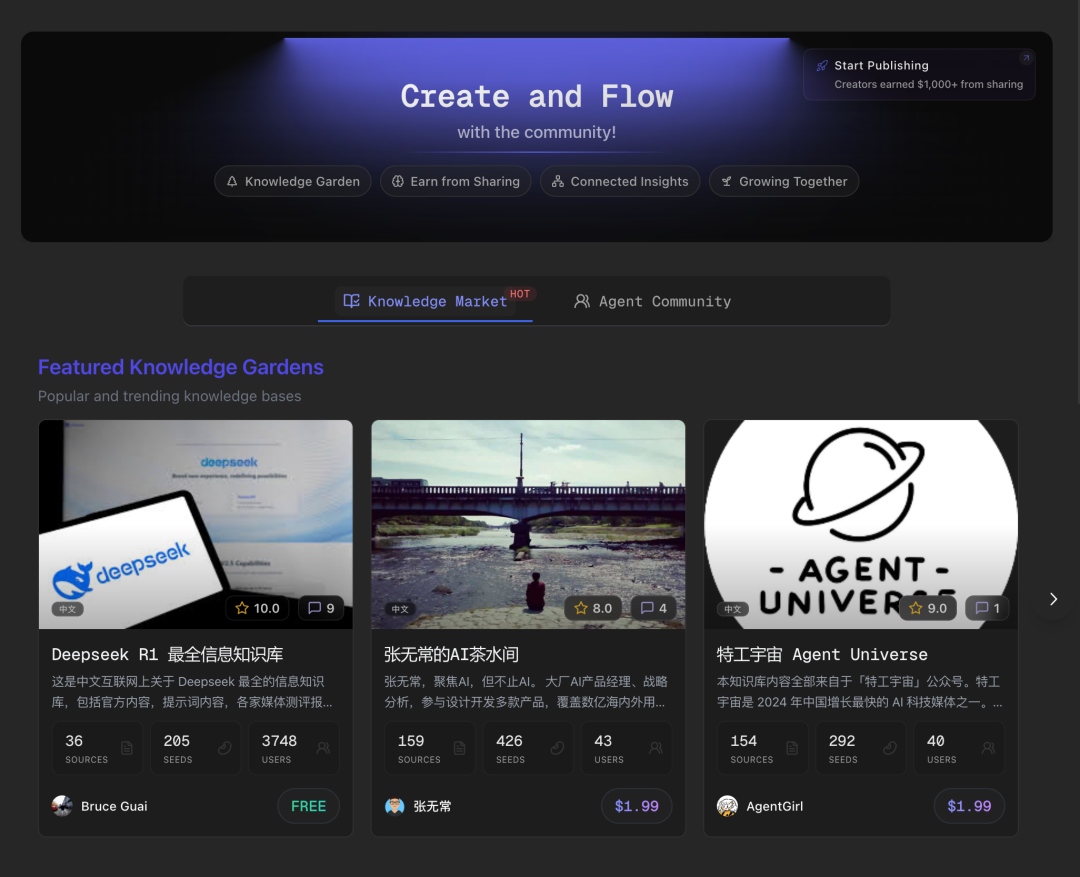Viewport: 1080px width, 877px height.
Task: Click the sprout icon in Growing Together
Action: click(x=726, y=181)
